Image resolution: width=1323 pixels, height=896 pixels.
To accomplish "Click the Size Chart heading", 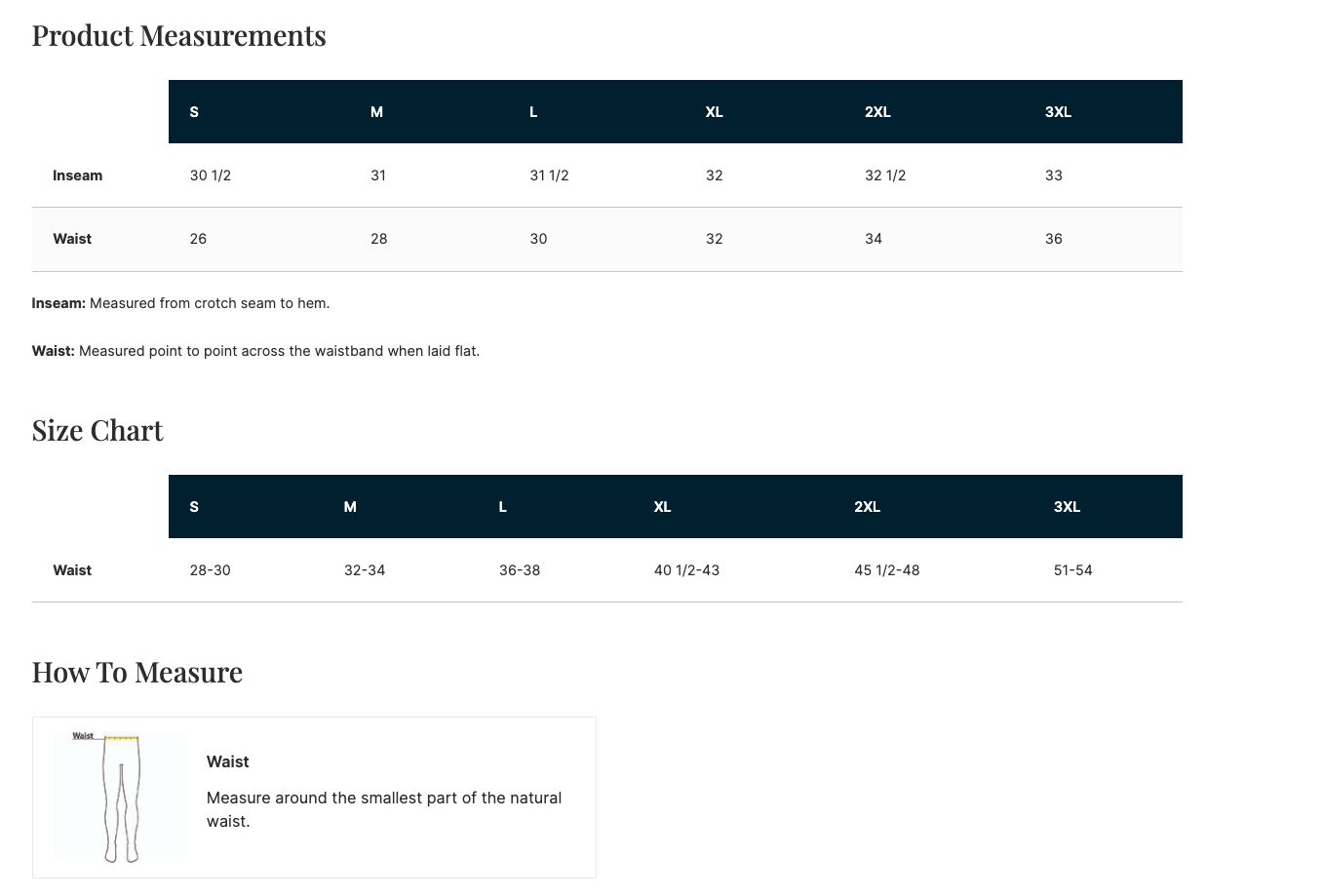I will point(97,431).
